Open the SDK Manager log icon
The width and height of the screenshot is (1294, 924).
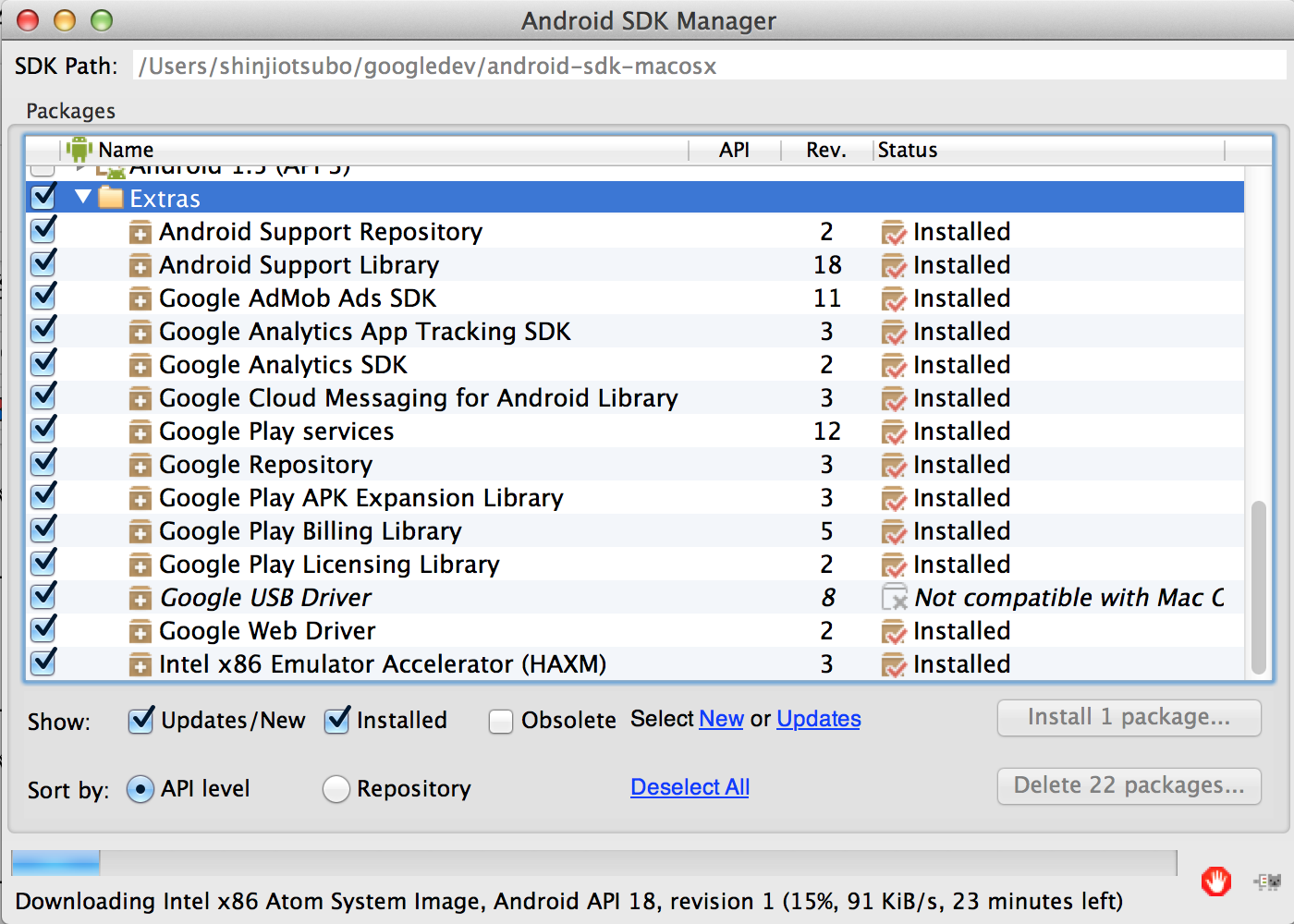pos(1267,881)
